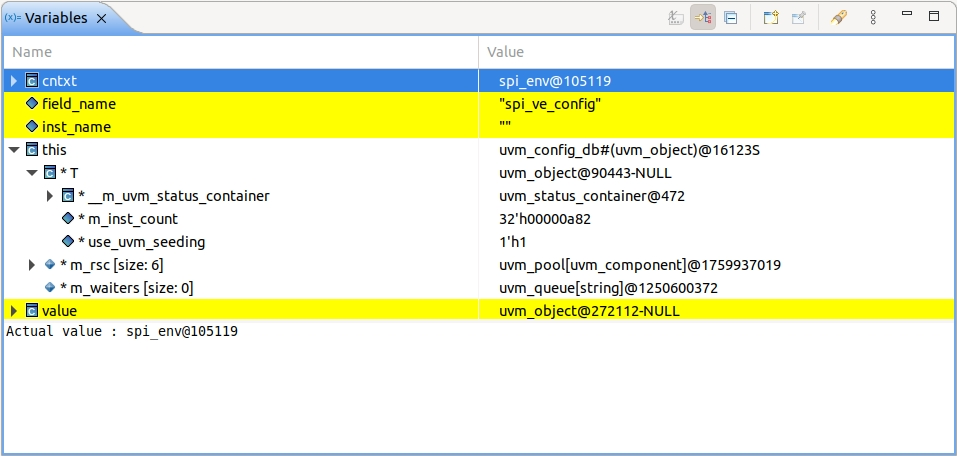
Task: Collapse the * T node
Action: 32,173
